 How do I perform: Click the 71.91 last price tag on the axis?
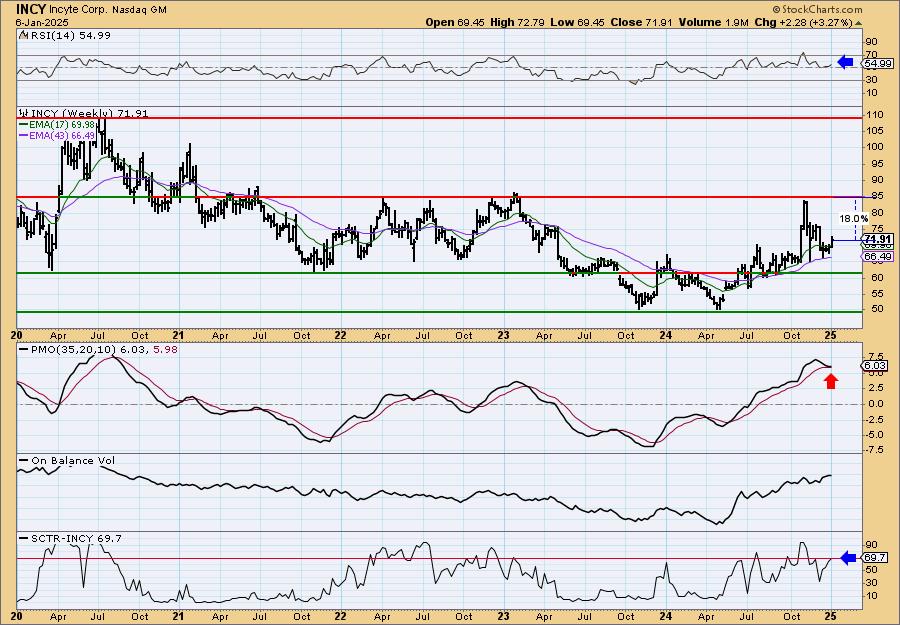pyautogui.click(x=879, y=239)
